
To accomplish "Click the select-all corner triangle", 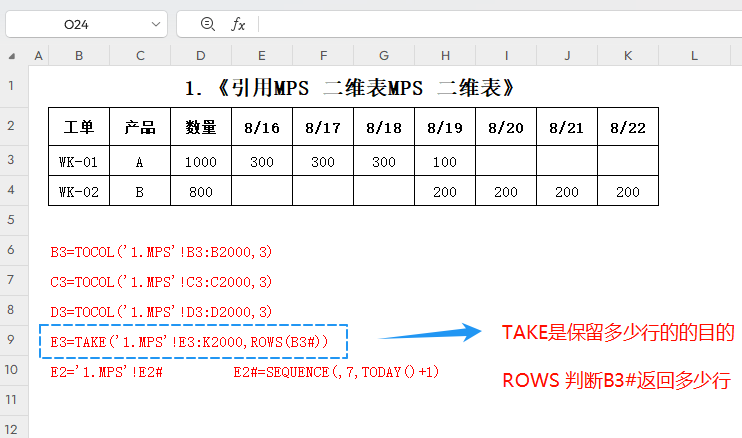I will click(11, 56).
